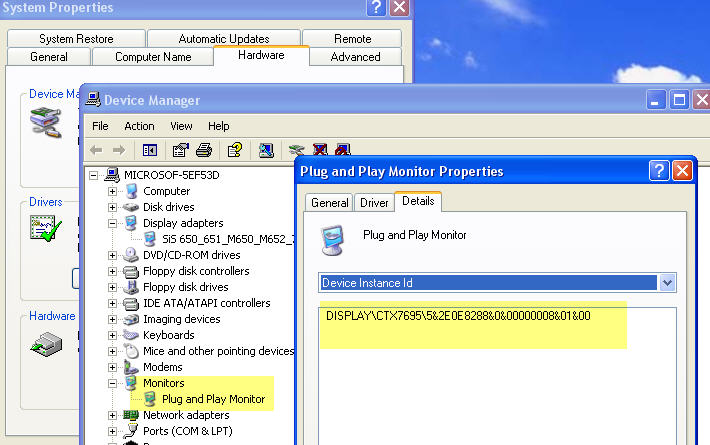Open Computer Name tab in System Properties
The height and width of the screenshot is (445, 710).
click(x=153, y=57)
